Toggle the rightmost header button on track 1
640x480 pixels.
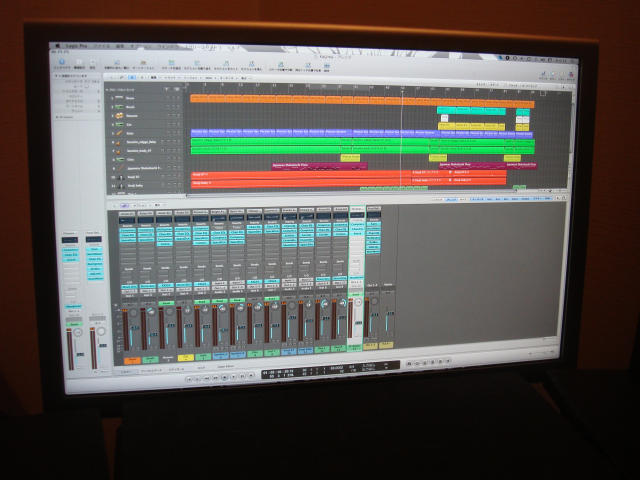[178, 98]
